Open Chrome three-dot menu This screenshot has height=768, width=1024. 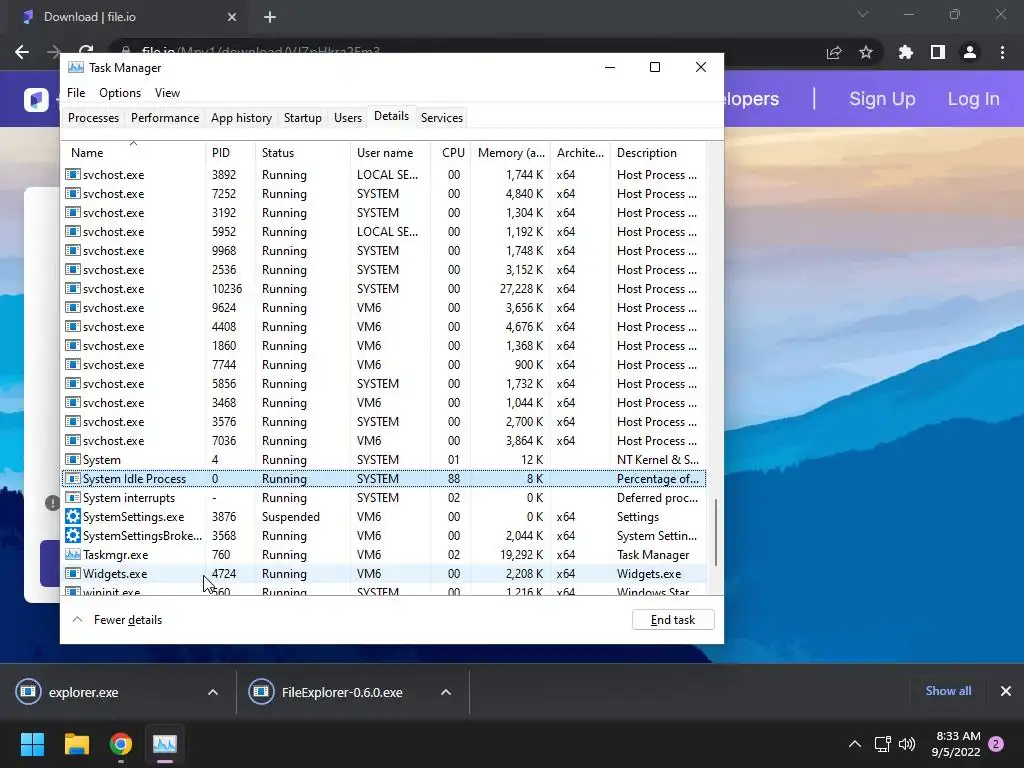pyautogui.click(x=1002, y=52)
